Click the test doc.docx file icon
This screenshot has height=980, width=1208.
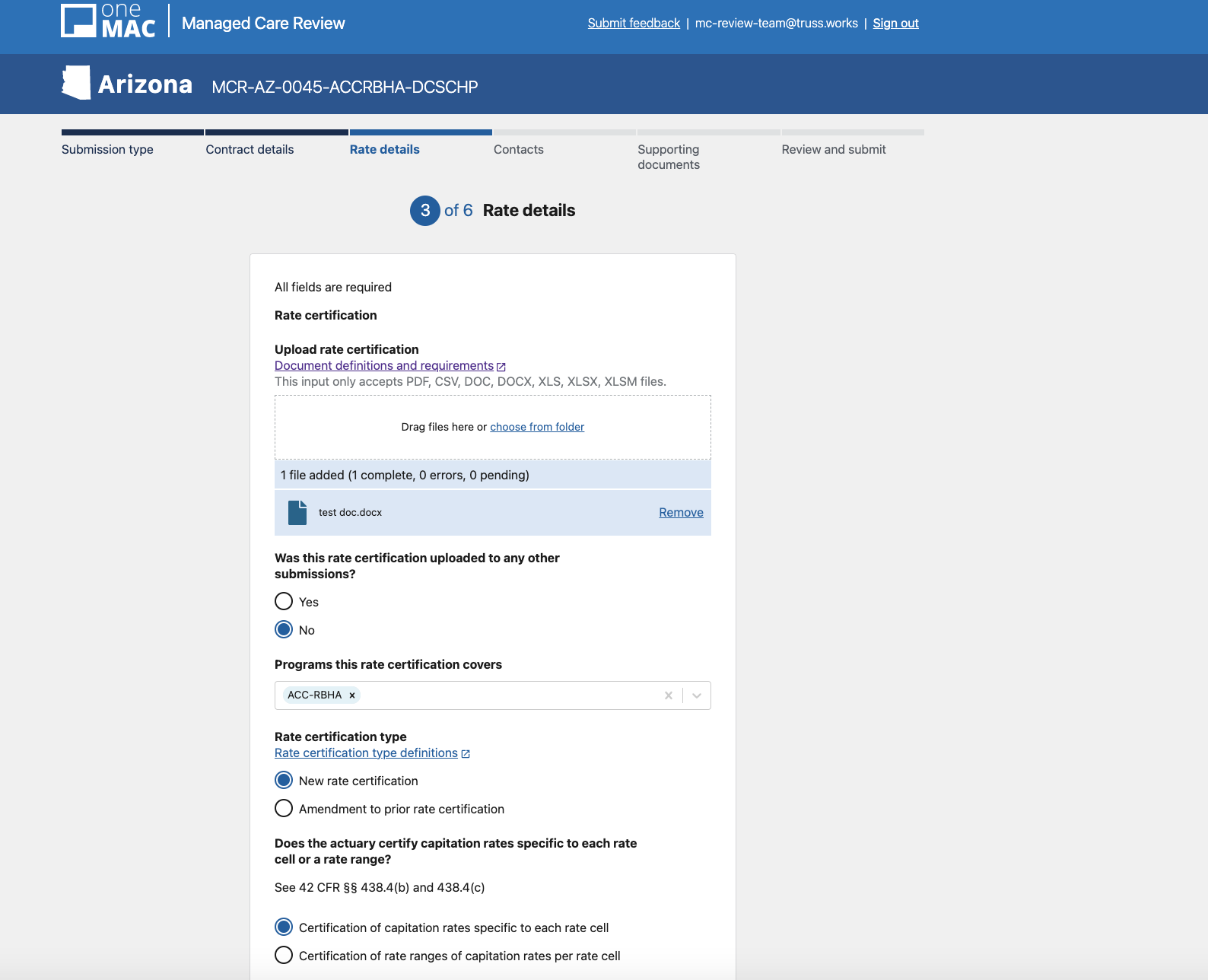tap(297, 513)
